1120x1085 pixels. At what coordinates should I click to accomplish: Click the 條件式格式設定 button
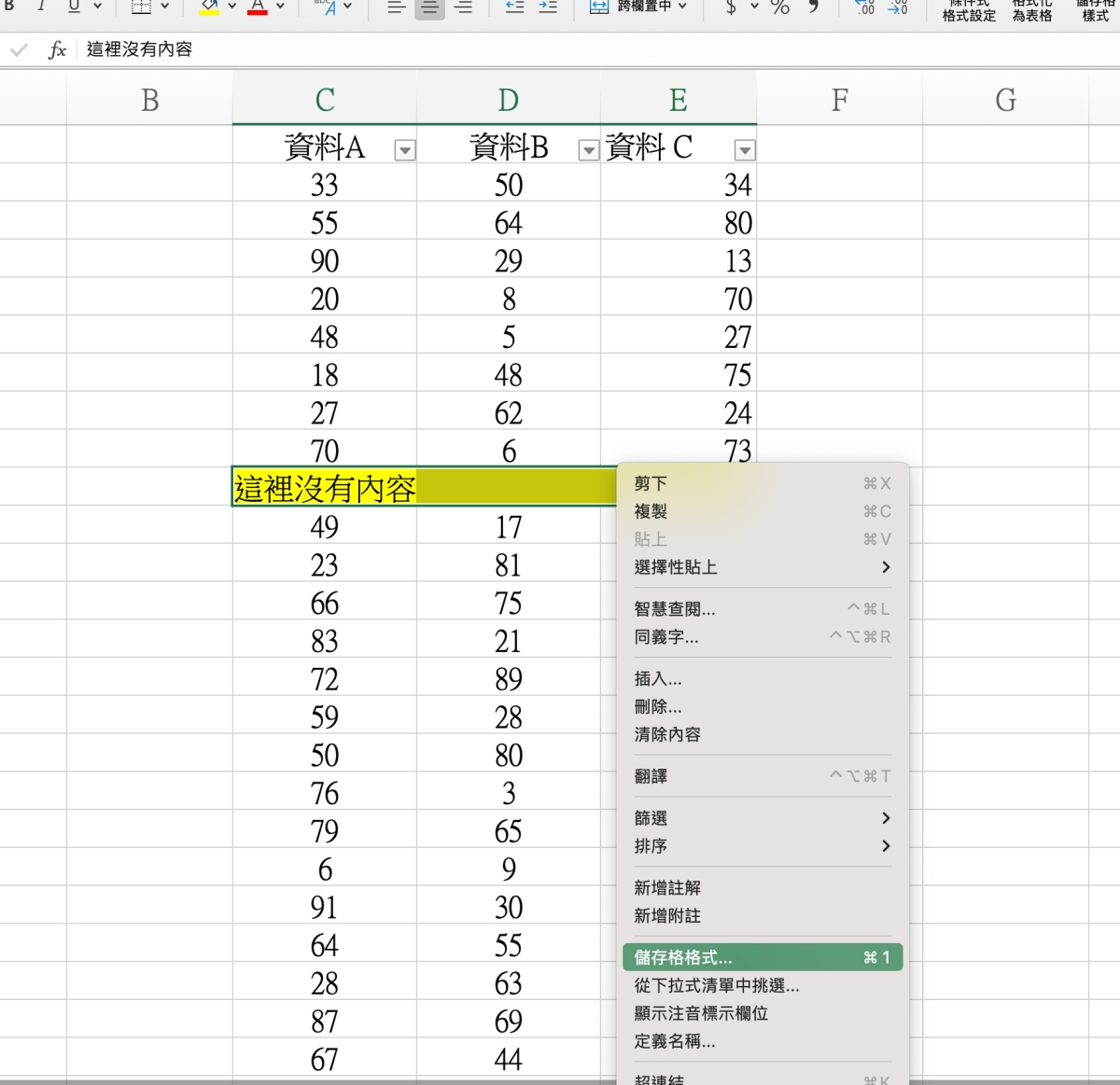click(969, 11)
